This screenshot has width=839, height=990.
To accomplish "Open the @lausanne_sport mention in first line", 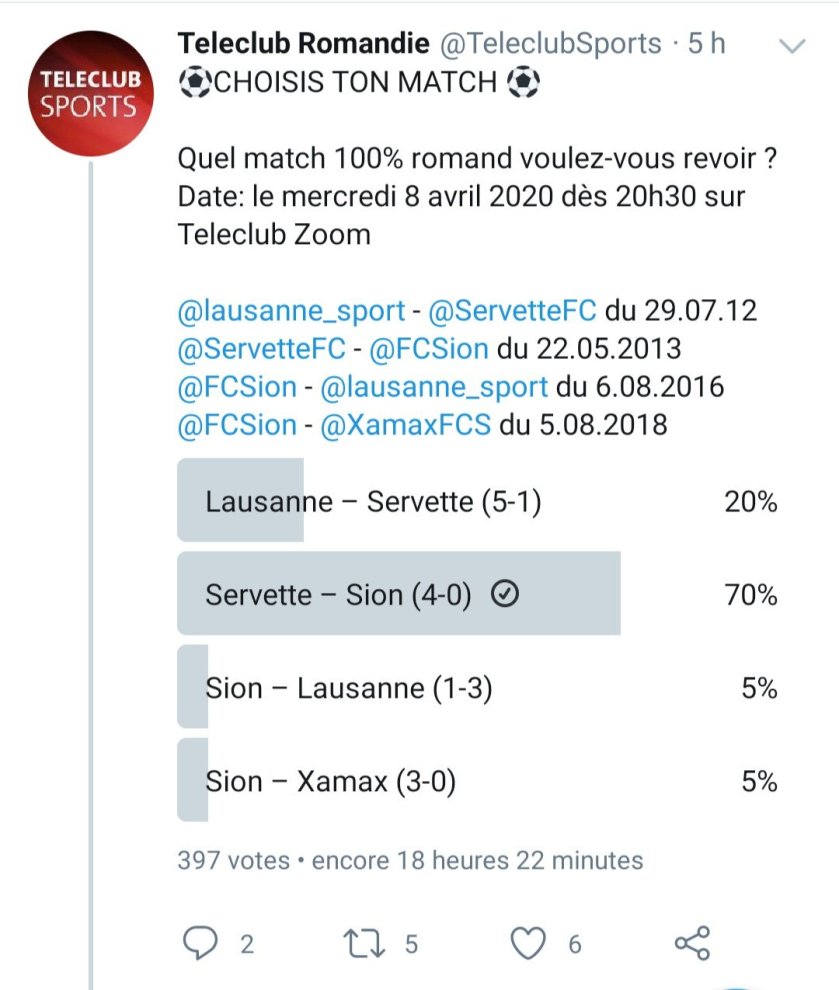I will point(290,311).
